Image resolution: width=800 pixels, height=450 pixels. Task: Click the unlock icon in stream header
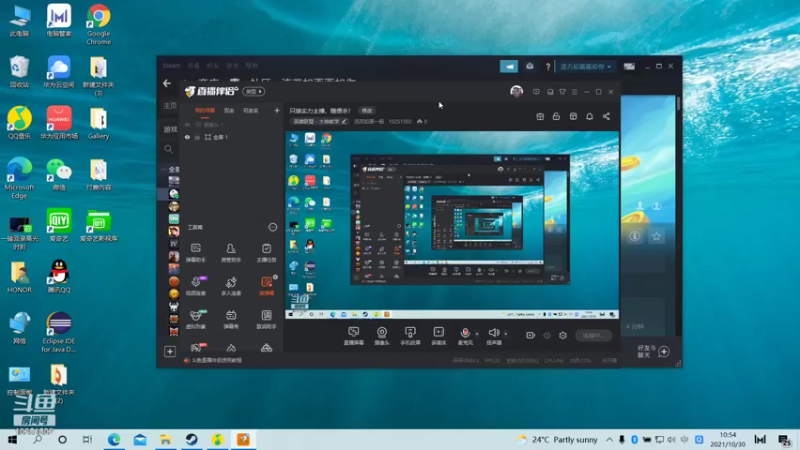click(556, 116)
